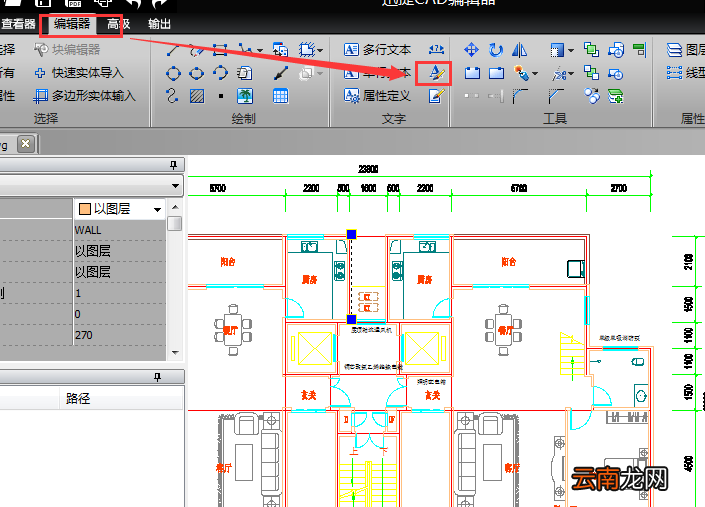
Task: Pin the properties panel
Action: (x=174, y=165)
